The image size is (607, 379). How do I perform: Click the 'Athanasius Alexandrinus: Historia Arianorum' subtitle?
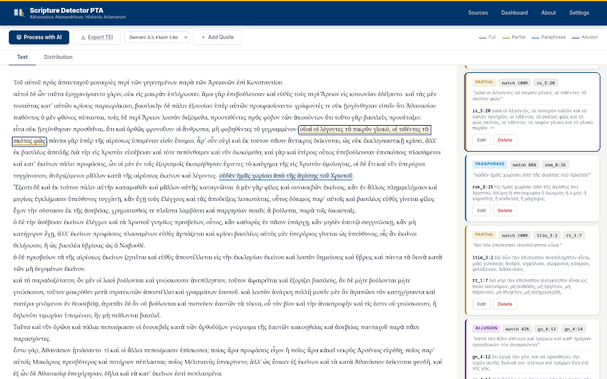click(77, 17)
